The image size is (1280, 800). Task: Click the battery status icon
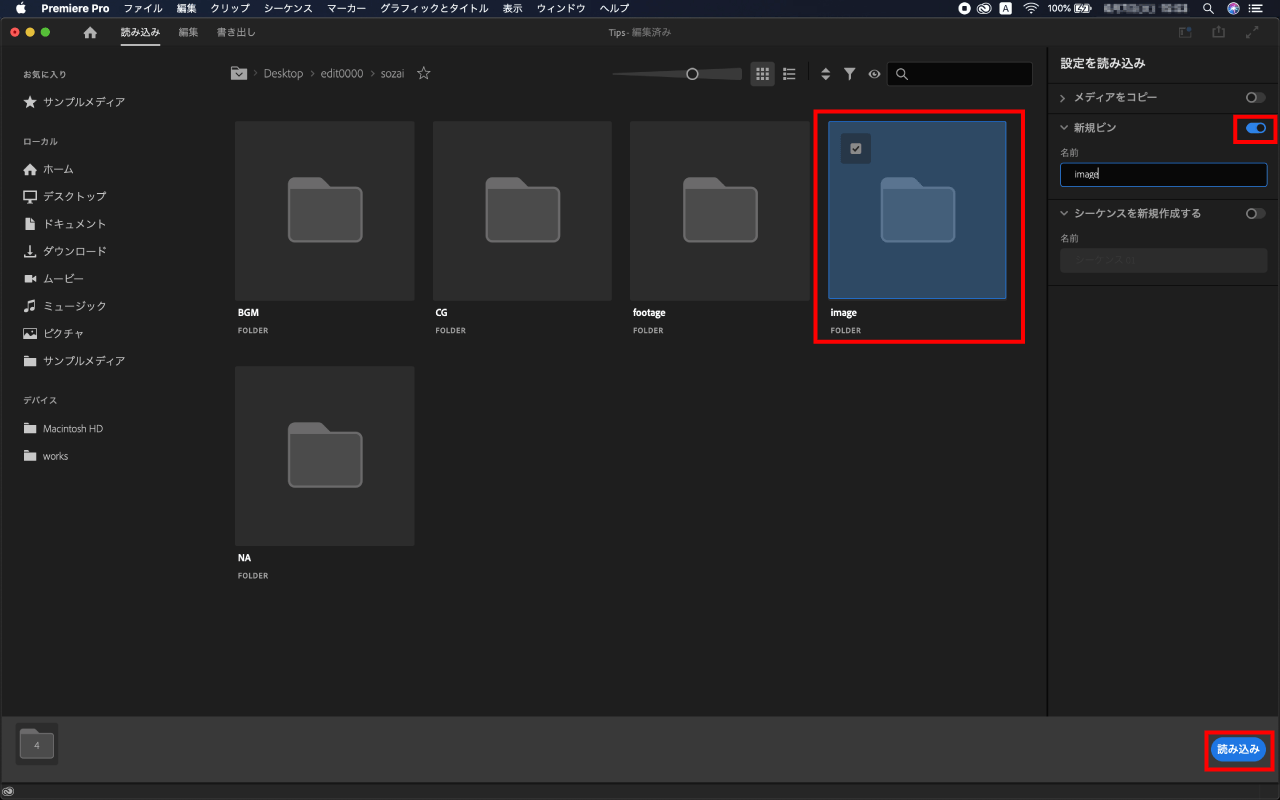pyautogui.click(x=1084, y=8)
